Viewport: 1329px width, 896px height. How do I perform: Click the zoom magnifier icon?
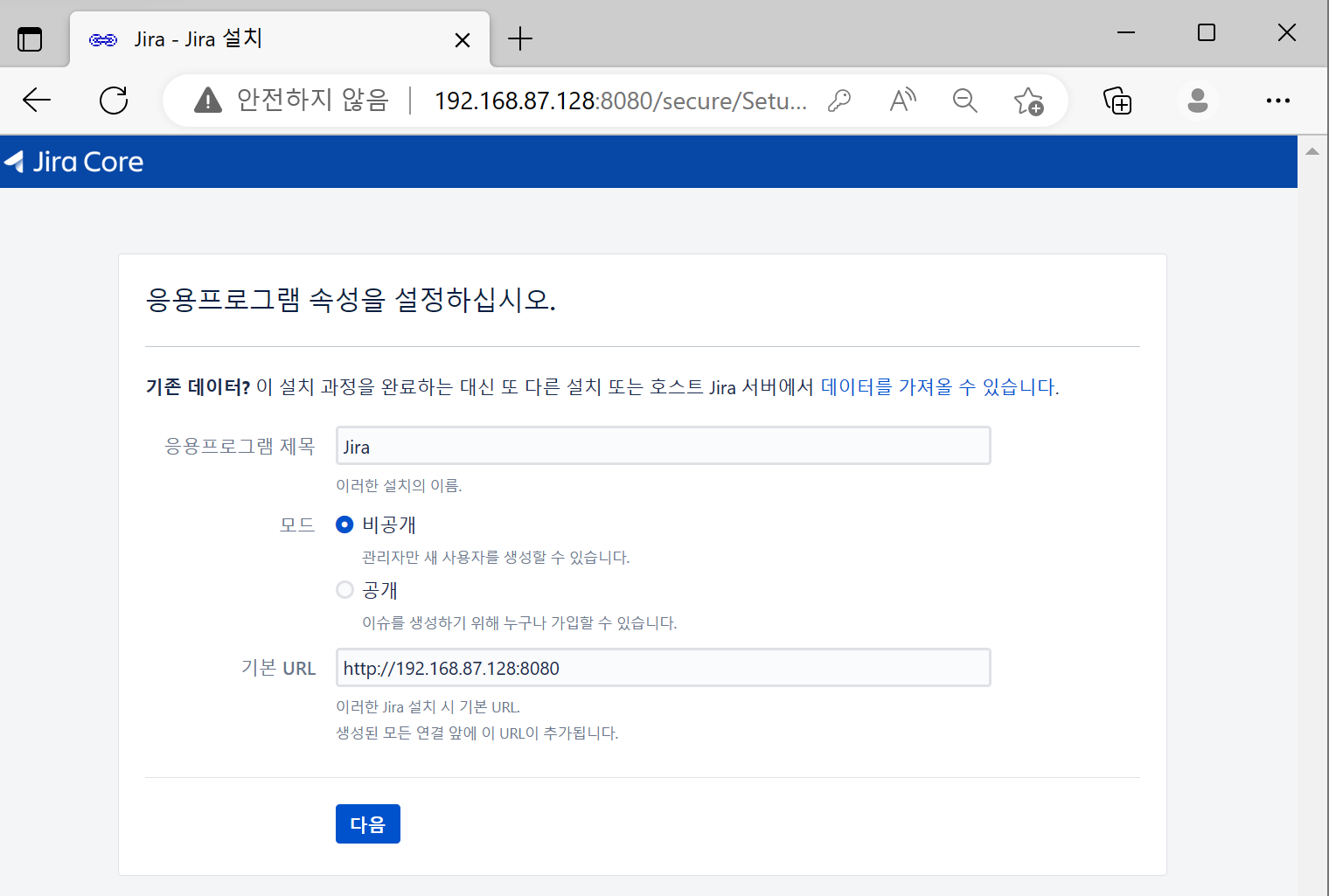point(965,101)
